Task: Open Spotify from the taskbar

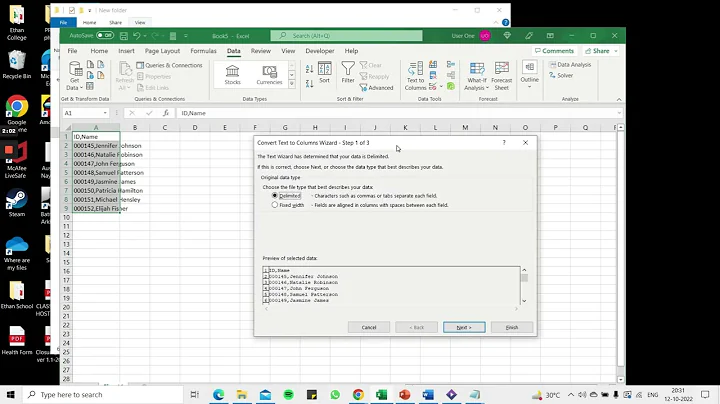Action: 288,395
